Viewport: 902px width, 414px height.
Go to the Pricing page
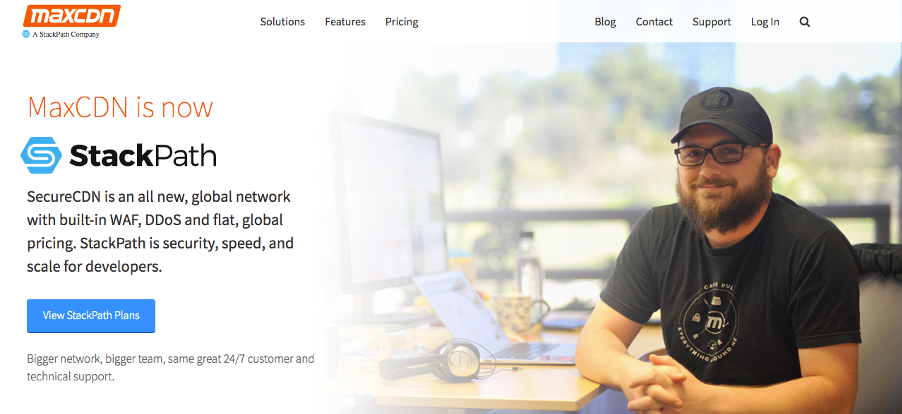pyautogui.click(x=402, y=22)
